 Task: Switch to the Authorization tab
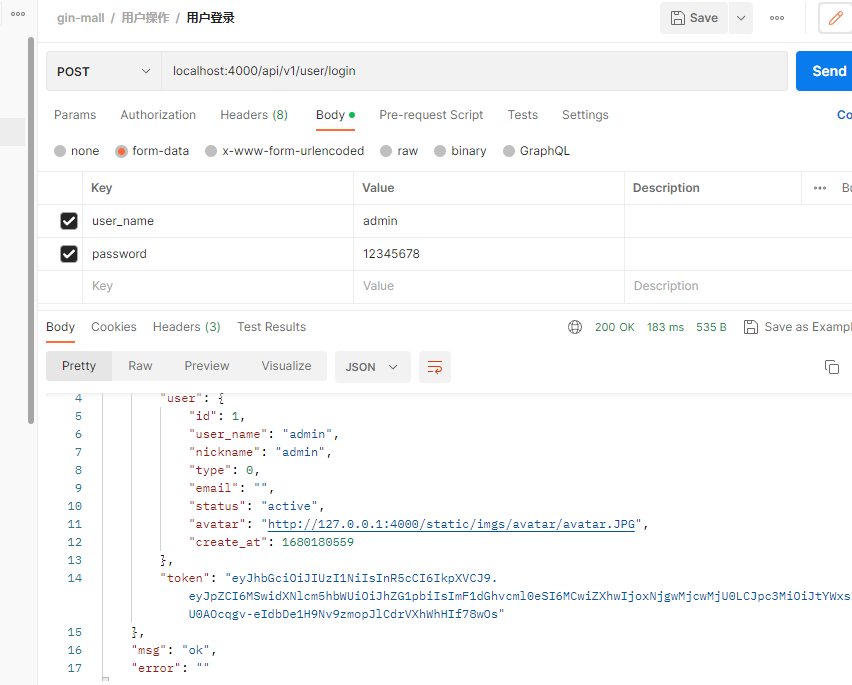pyautogui.click(x=158, y=115)
